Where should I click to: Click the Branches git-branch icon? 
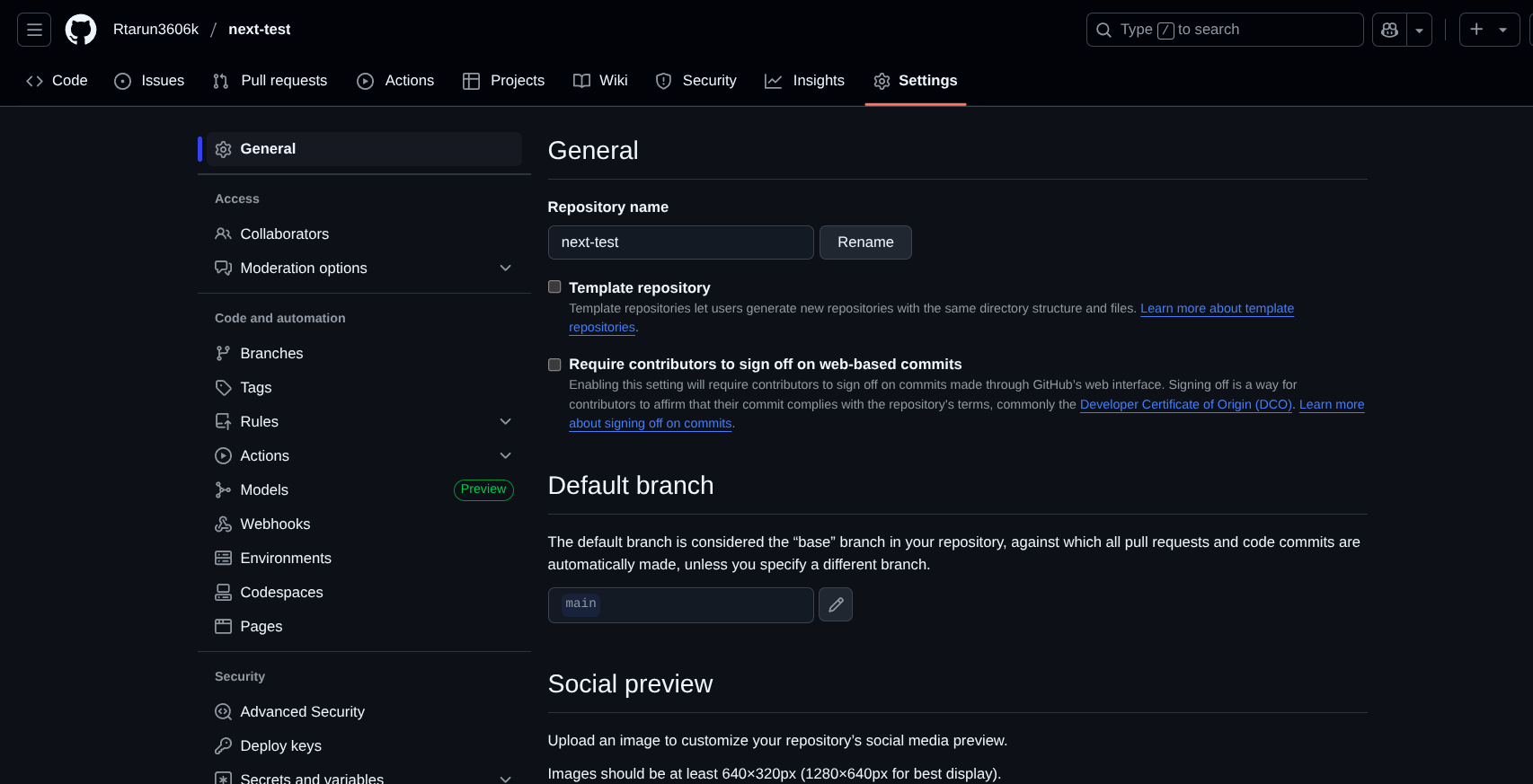click(x=223, y=353)
